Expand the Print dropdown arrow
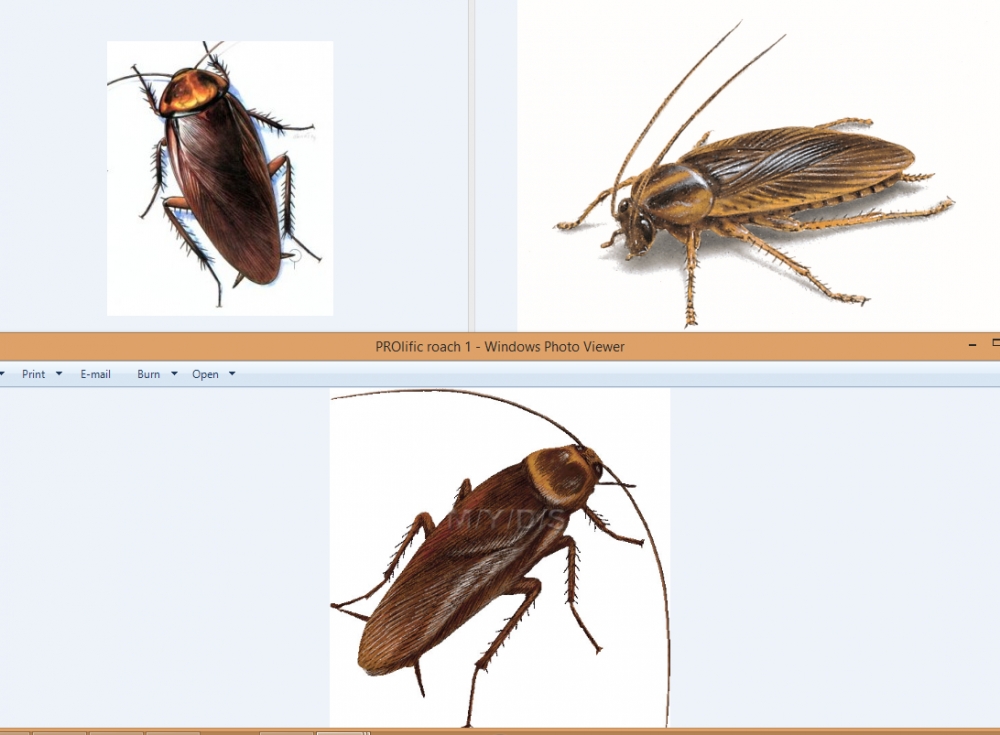The image size is (1000, 735). coord(59,374)
